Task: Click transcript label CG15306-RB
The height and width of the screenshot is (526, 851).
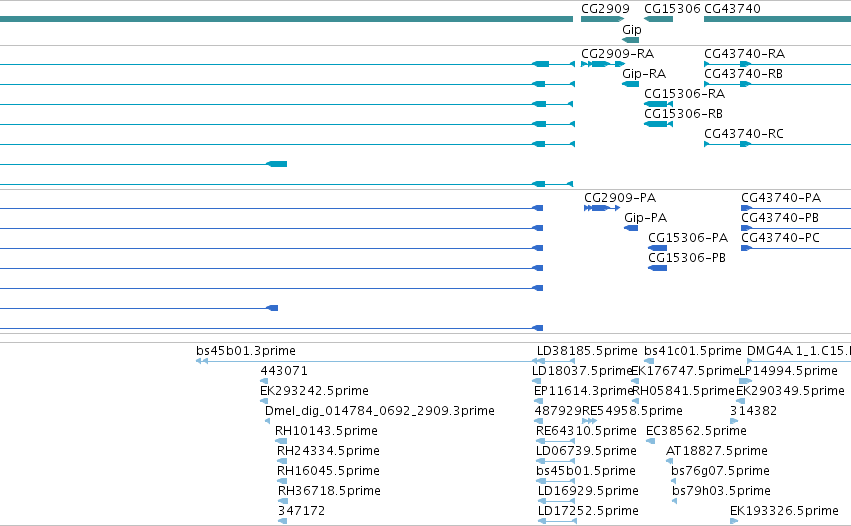Action: 683,114
